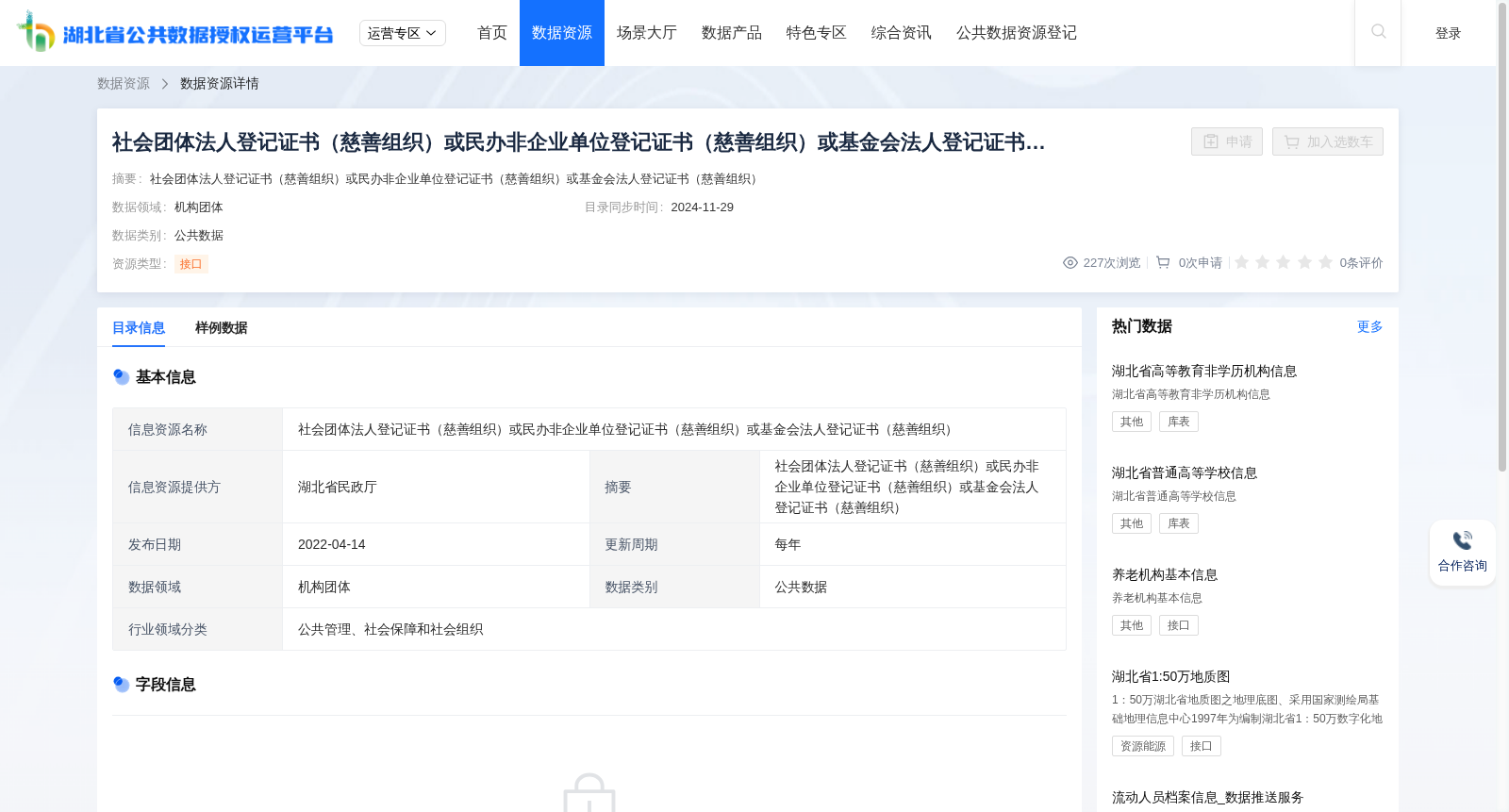This screenshot has height=812, width=1509.
Task: Click the fifth rating star
Action: click(1325, 262)
